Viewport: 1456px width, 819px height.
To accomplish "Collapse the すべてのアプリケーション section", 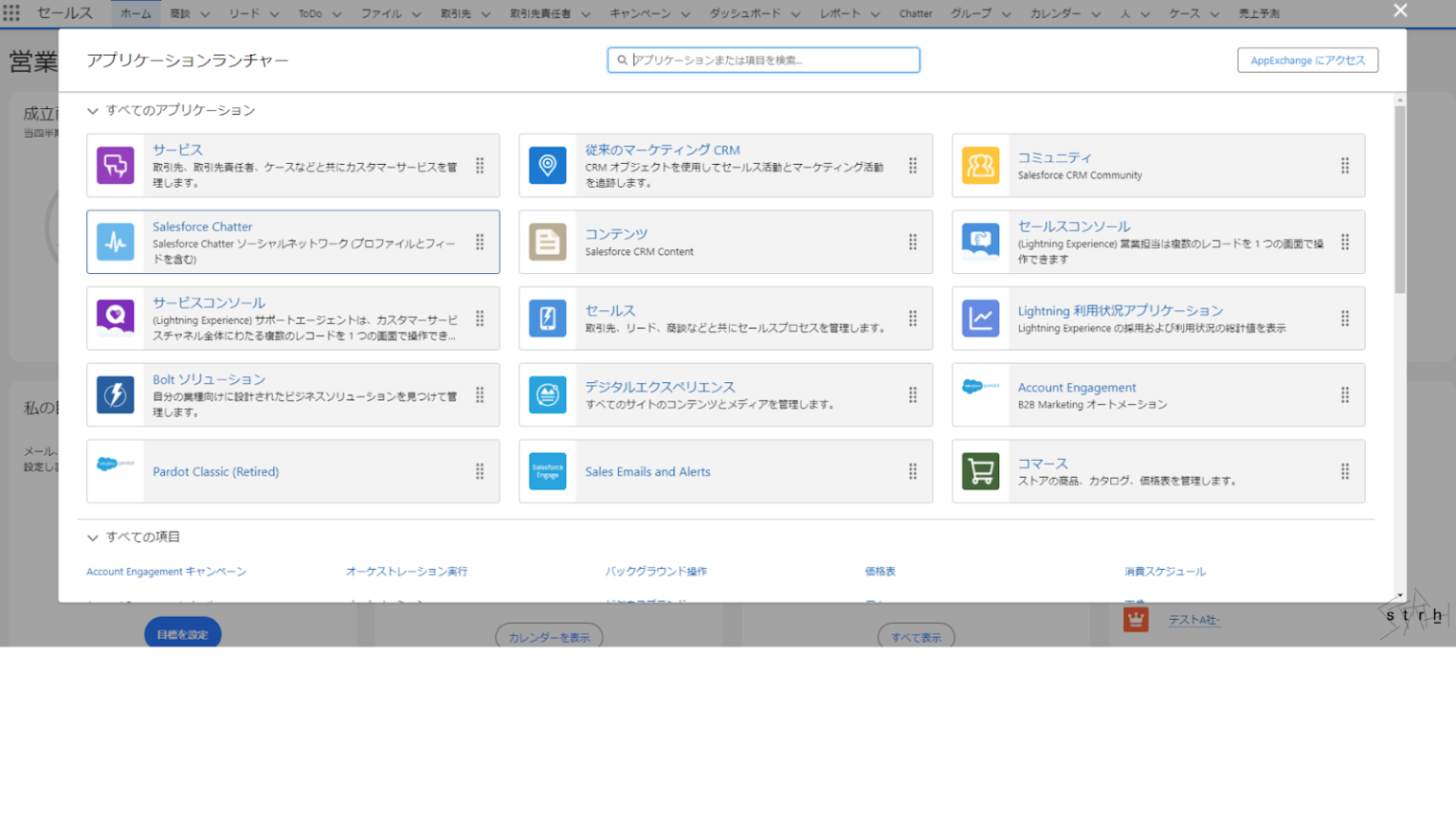I will (92, 110).
